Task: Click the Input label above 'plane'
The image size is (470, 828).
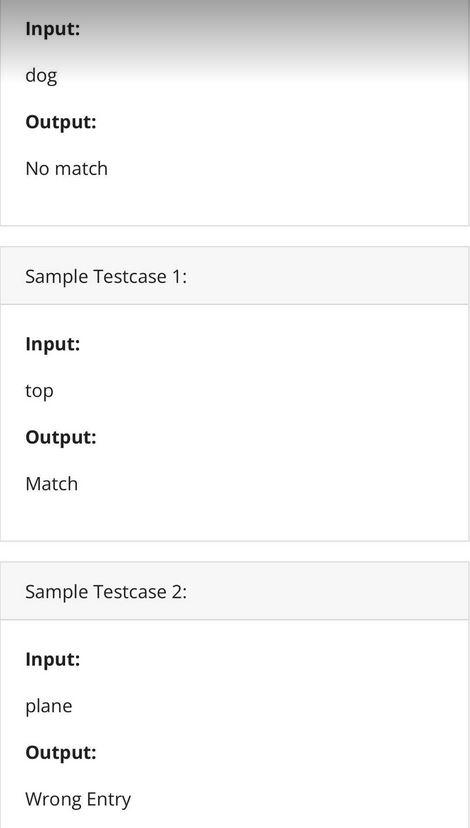Action: pos(53,659)
